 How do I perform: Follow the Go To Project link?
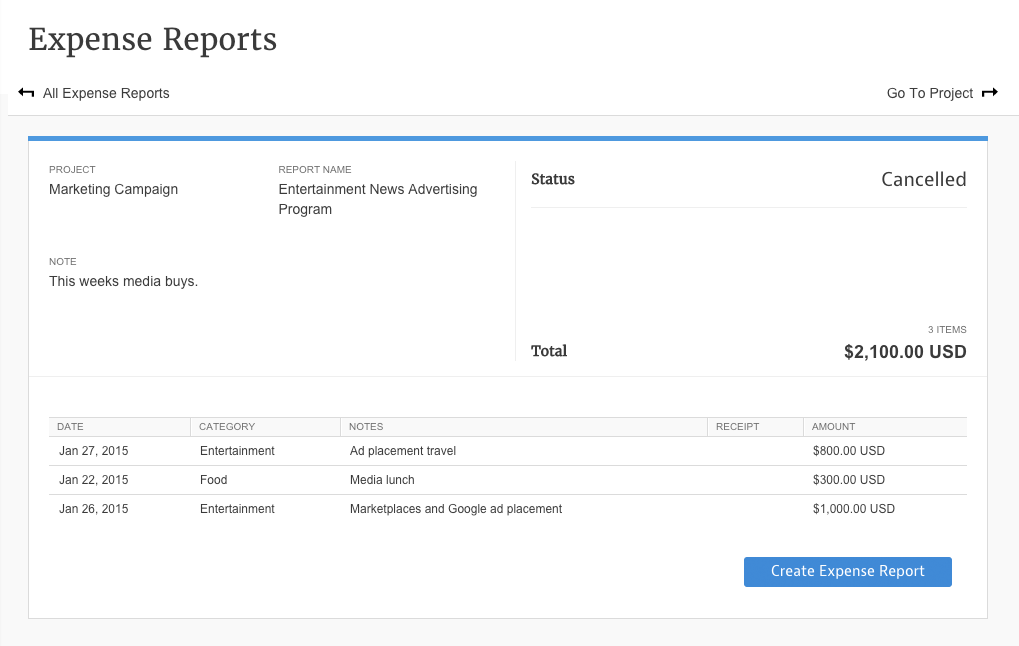click(929, 93)
